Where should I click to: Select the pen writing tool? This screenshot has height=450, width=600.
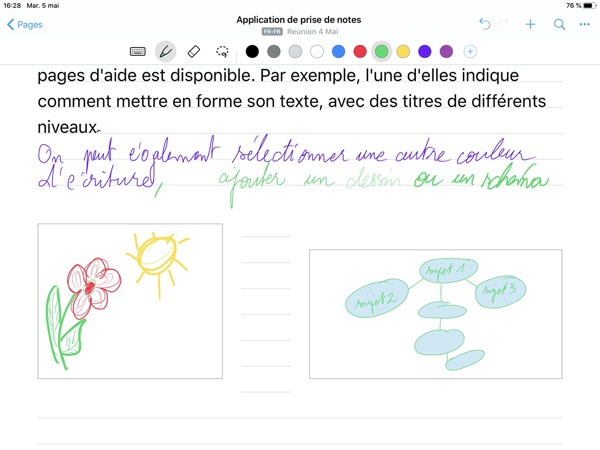165,51
